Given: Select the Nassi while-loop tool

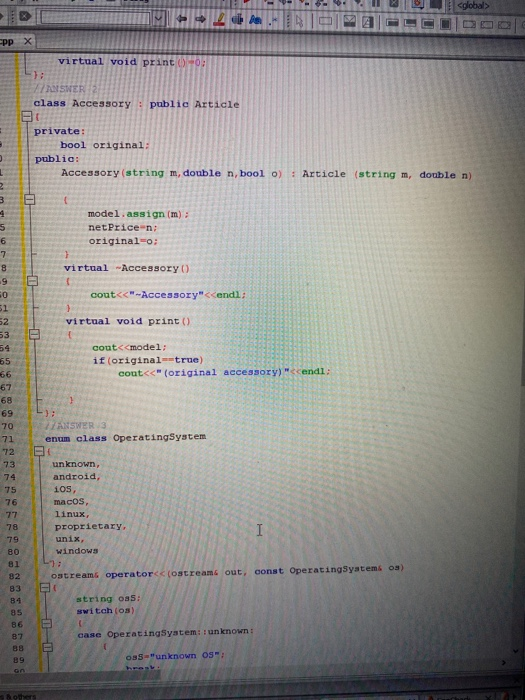Looking at the screenshot, I should 392,22.
